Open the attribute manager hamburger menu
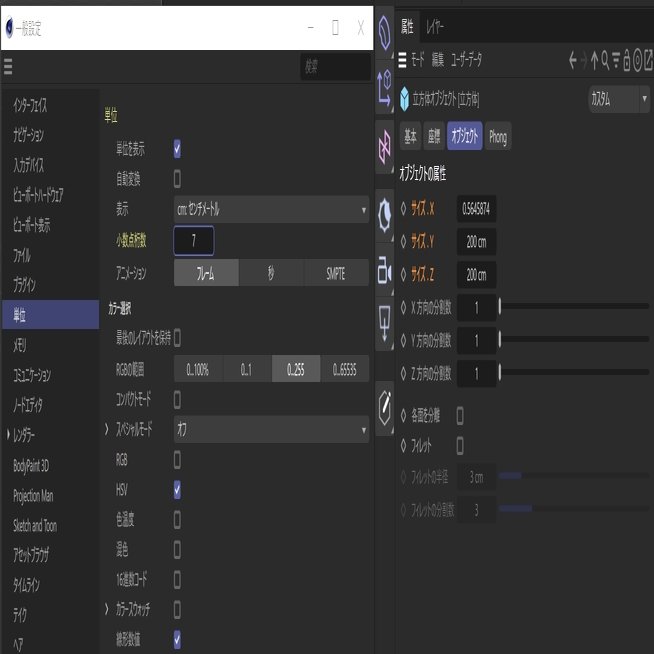The height and width of the screenshot is (654, 654). (x=402, y=60)
